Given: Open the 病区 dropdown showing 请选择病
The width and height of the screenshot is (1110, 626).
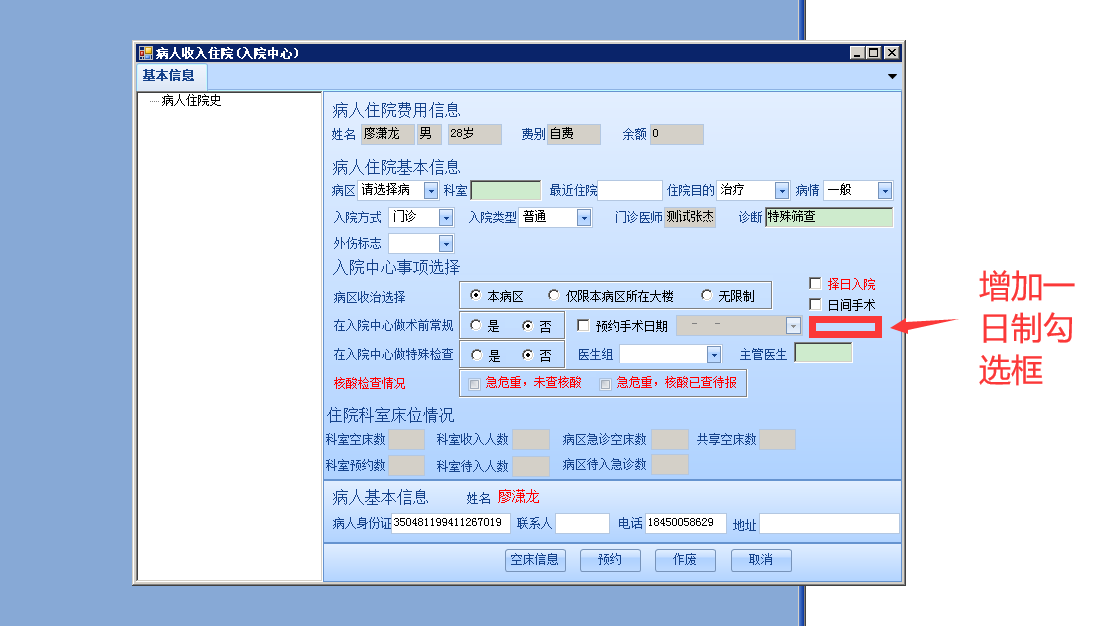Looking at the screenshot, I should pos(430,190).
